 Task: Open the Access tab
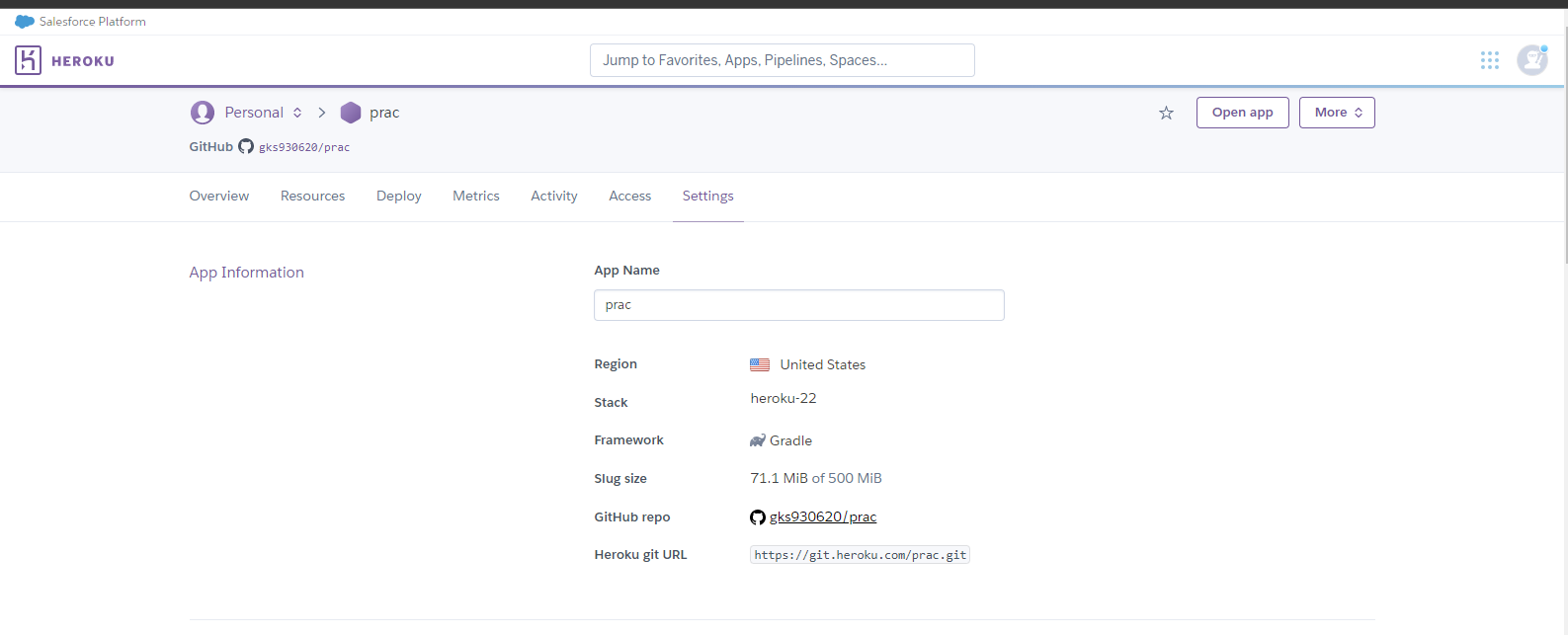(630, 196)
